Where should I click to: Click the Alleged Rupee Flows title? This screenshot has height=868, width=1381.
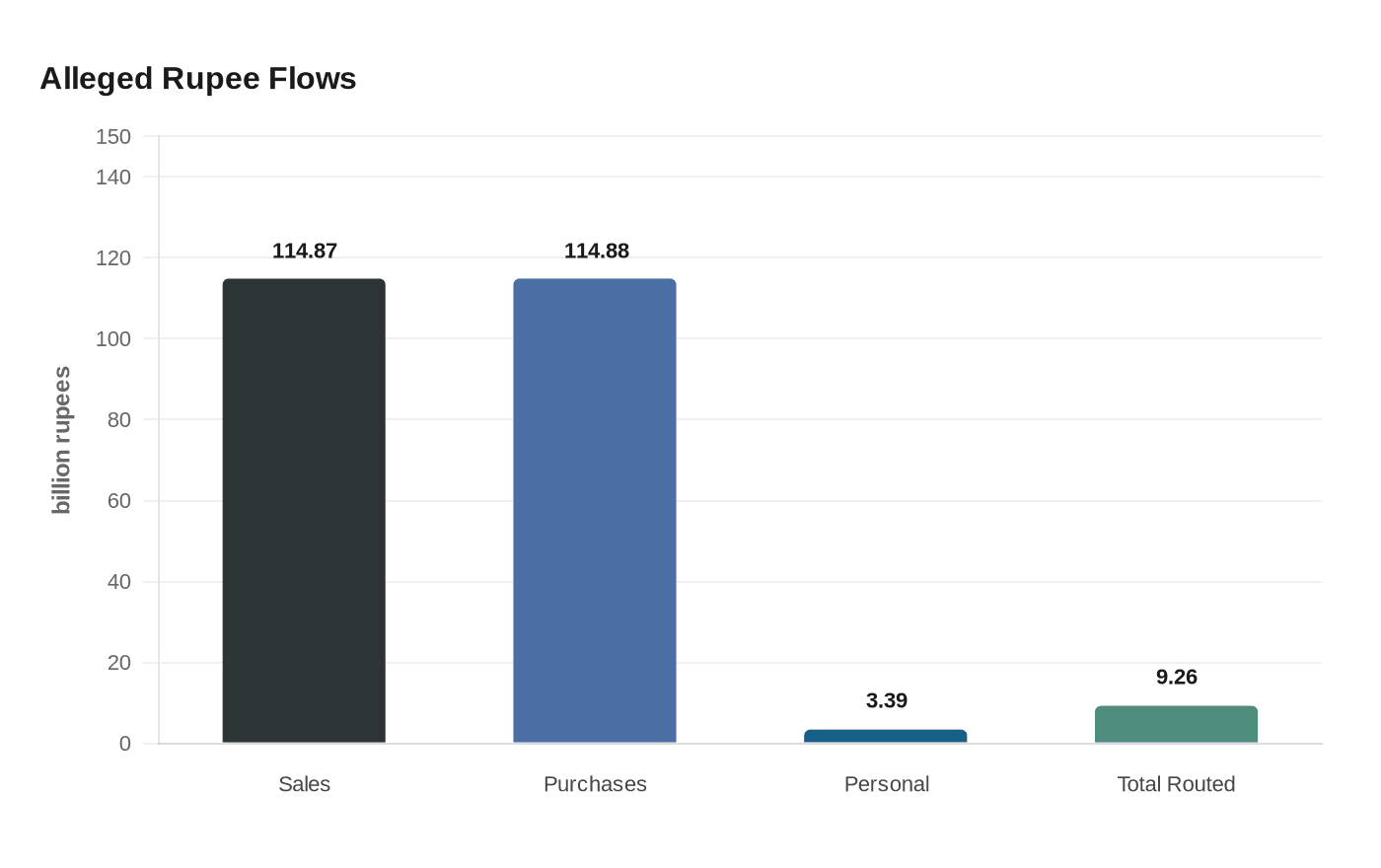click(x=198, y=79)
